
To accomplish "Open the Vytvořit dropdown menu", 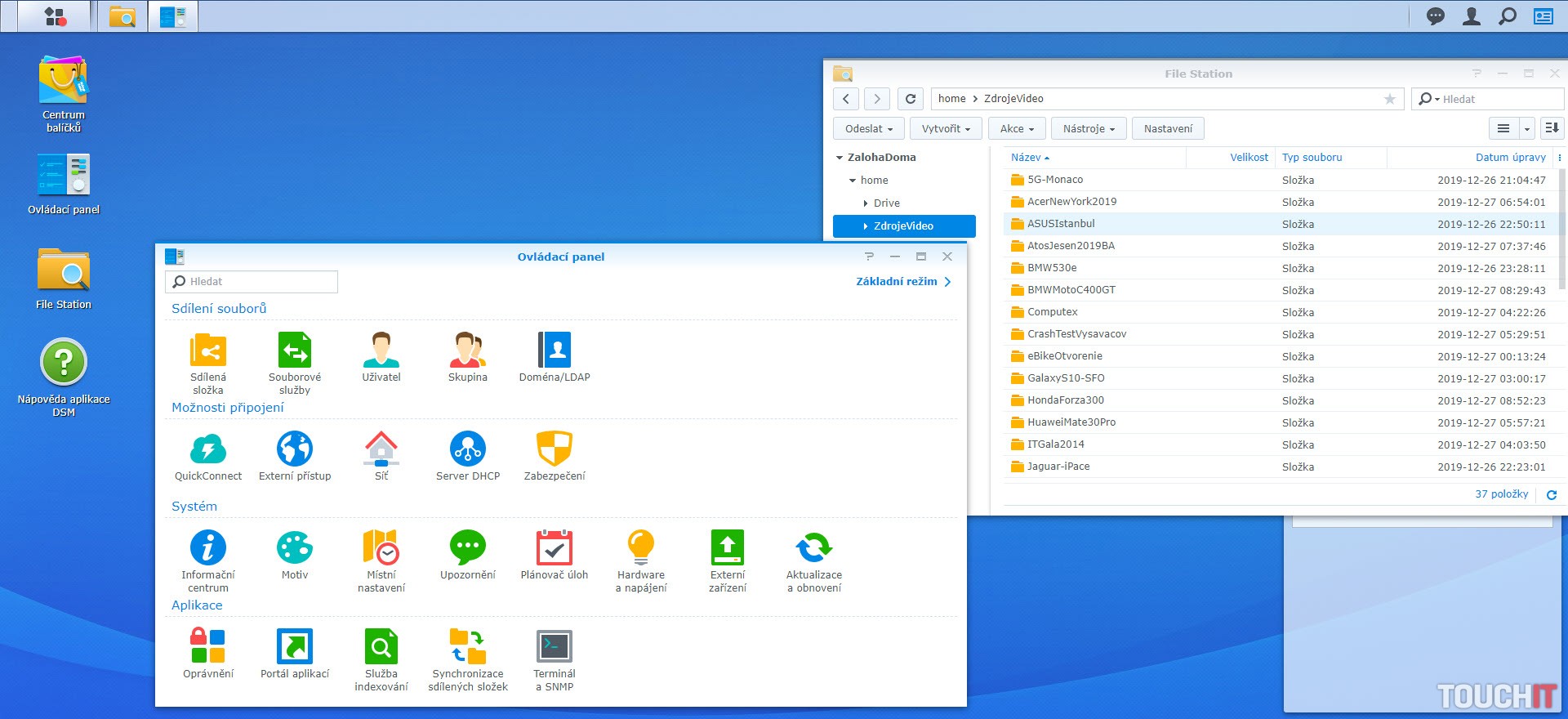I will (x=946, y=129).
